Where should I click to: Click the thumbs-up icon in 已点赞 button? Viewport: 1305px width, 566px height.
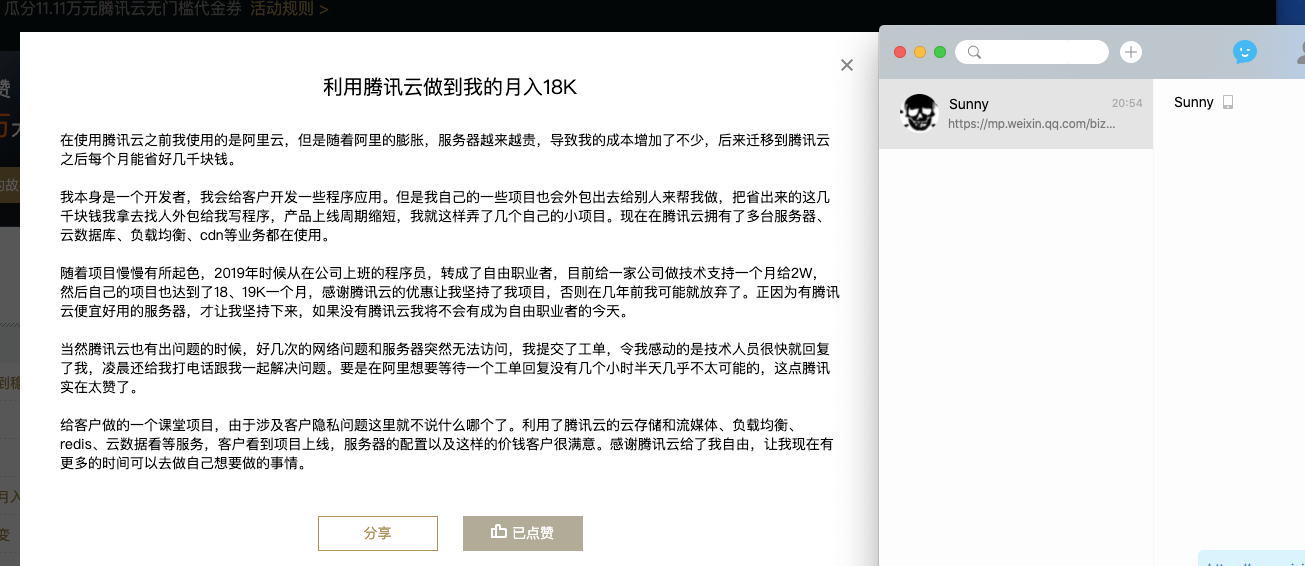[499, 532]
